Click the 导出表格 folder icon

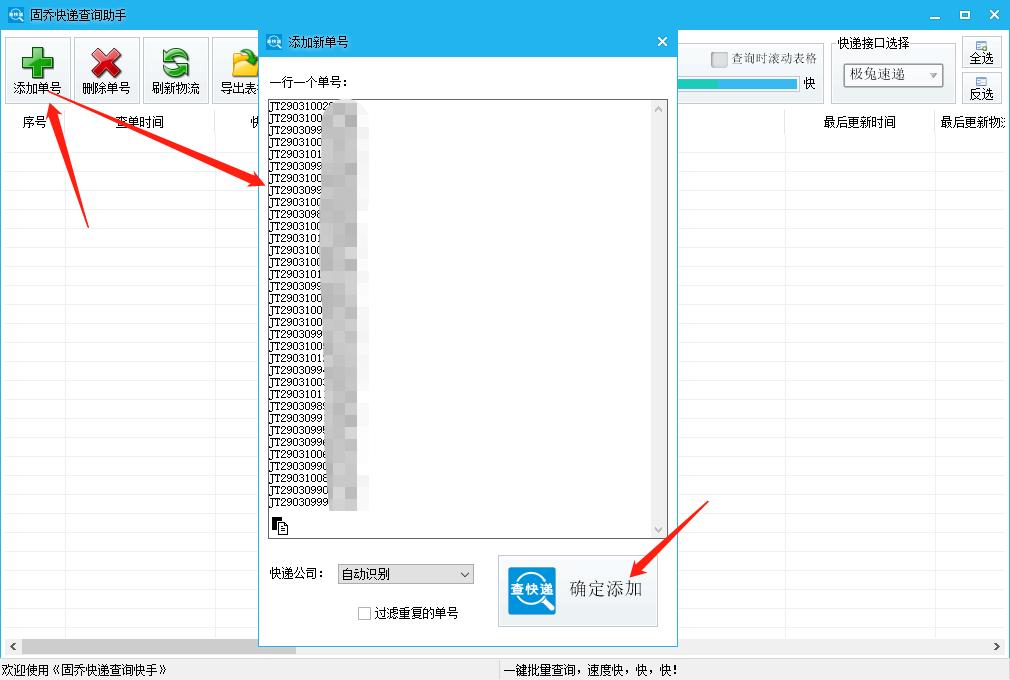(245, 63)
